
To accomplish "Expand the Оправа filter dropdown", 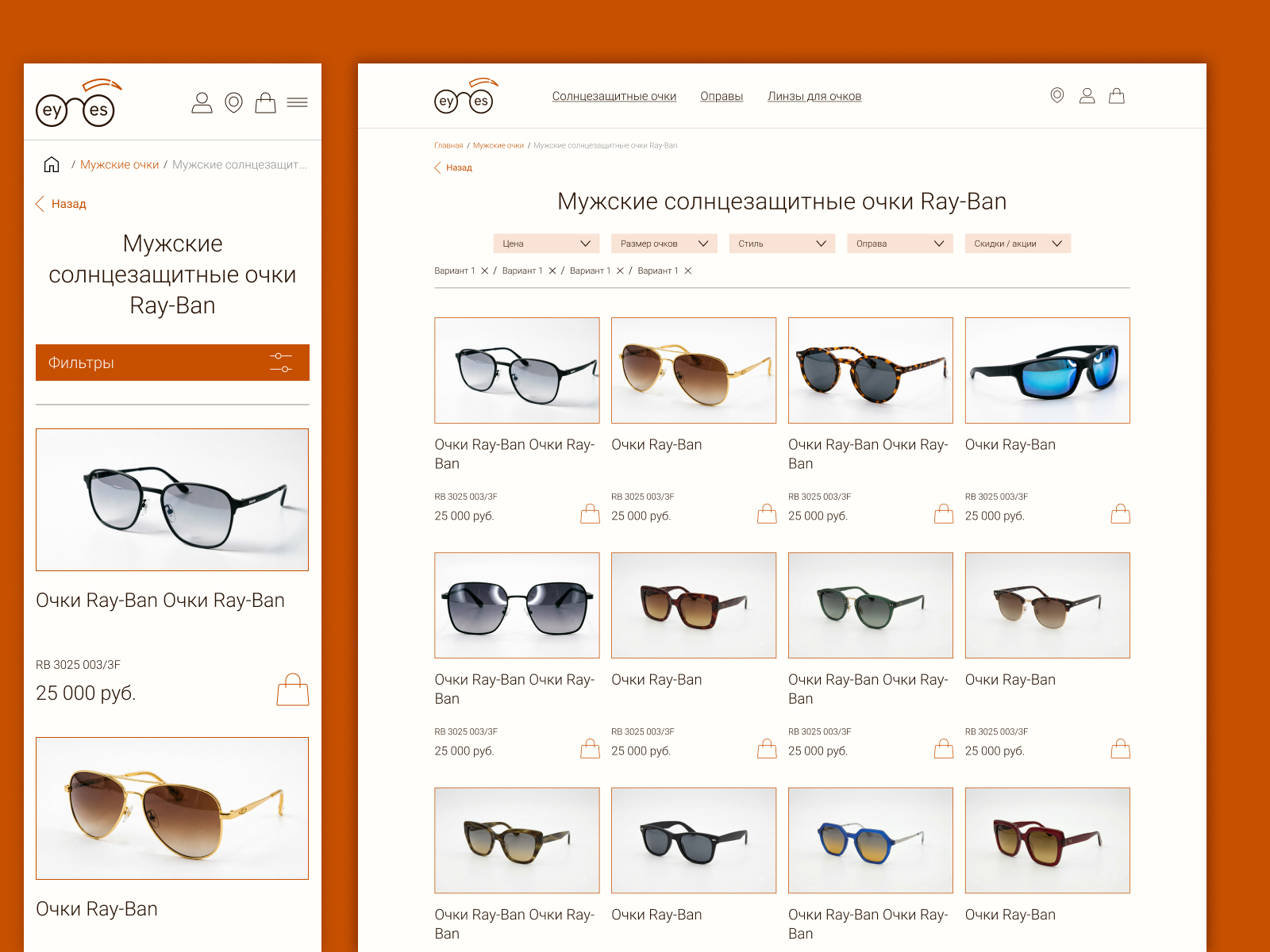I will point(900,244).
